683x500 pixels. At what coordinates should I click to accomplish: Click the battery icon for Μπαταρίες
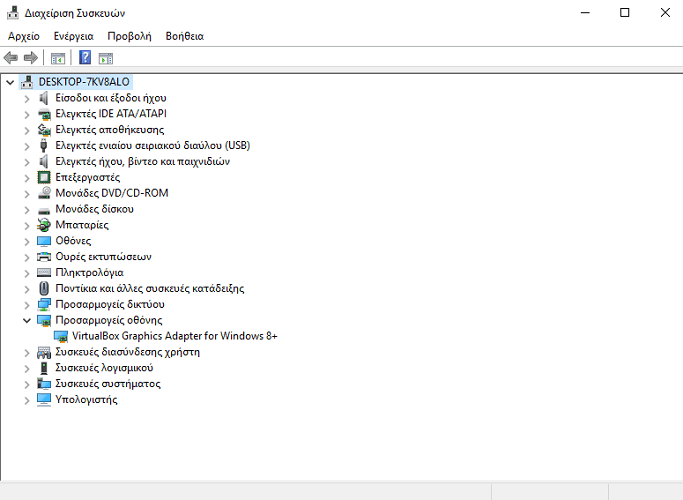click(x=44, y=225)
